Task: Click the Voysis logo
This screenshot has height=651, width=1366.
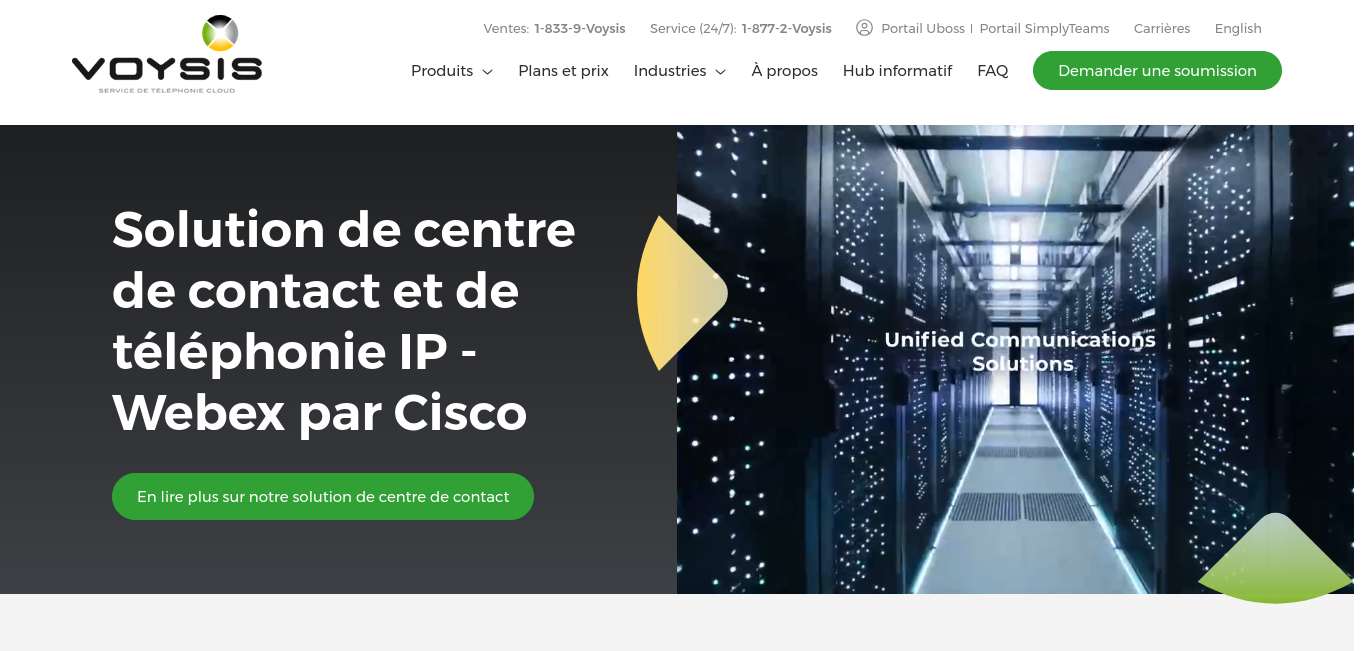Action: (167, 55)
